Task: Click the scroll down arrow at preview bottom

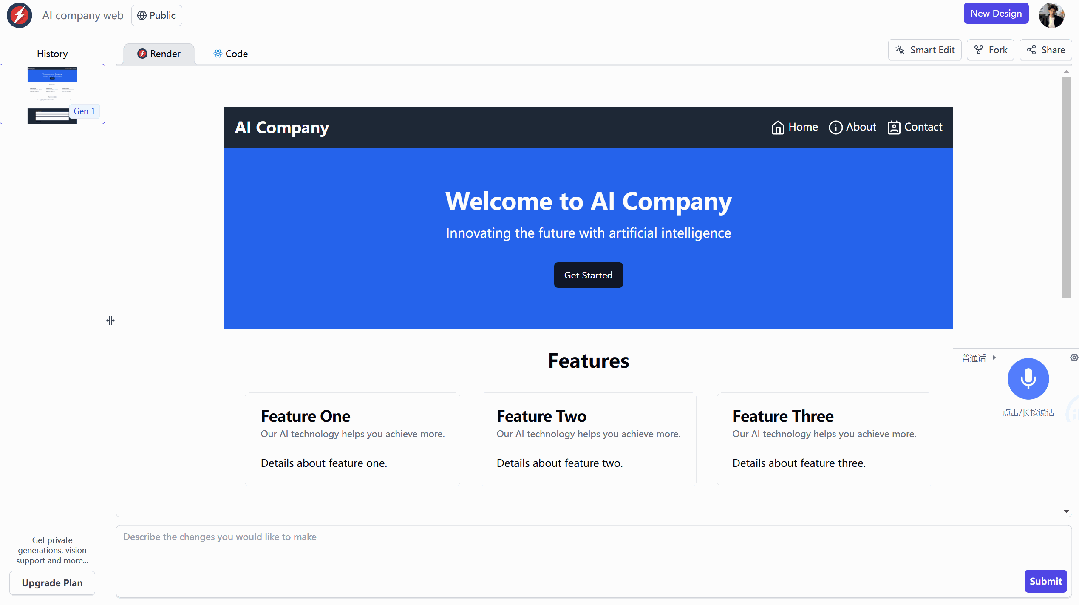Action: click(1067, 511)
